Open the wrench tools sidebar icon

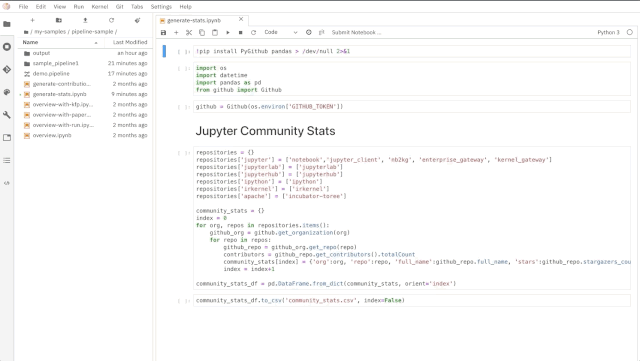point(7,115)
